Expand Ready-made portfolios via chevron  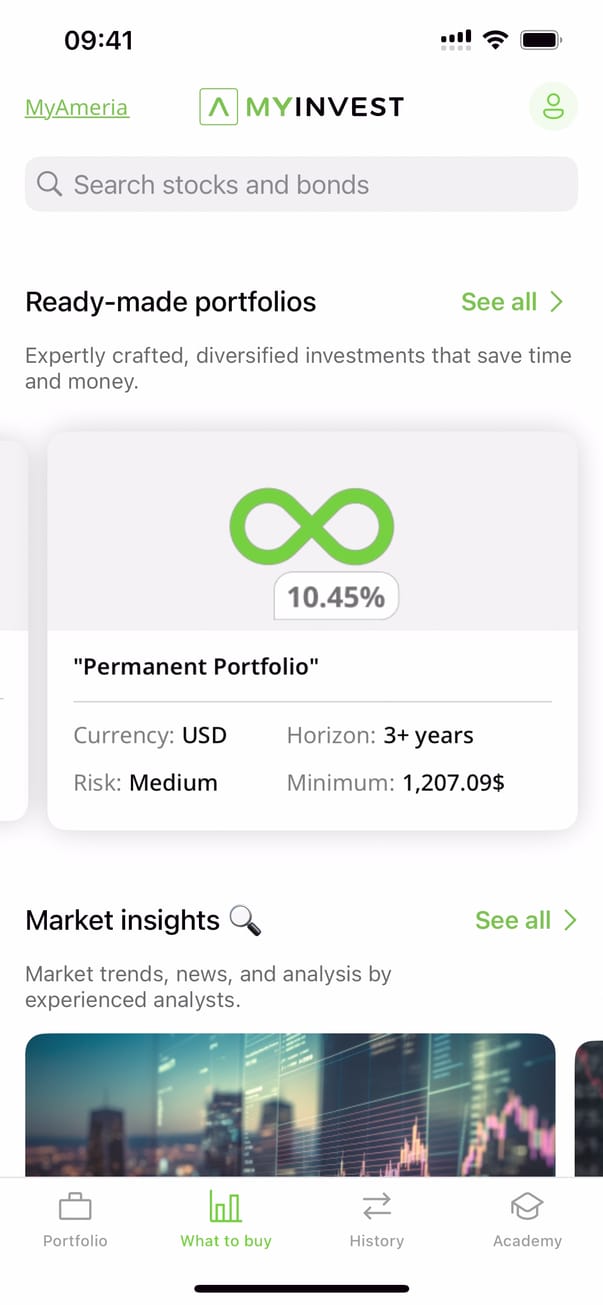tap(558, 302)
